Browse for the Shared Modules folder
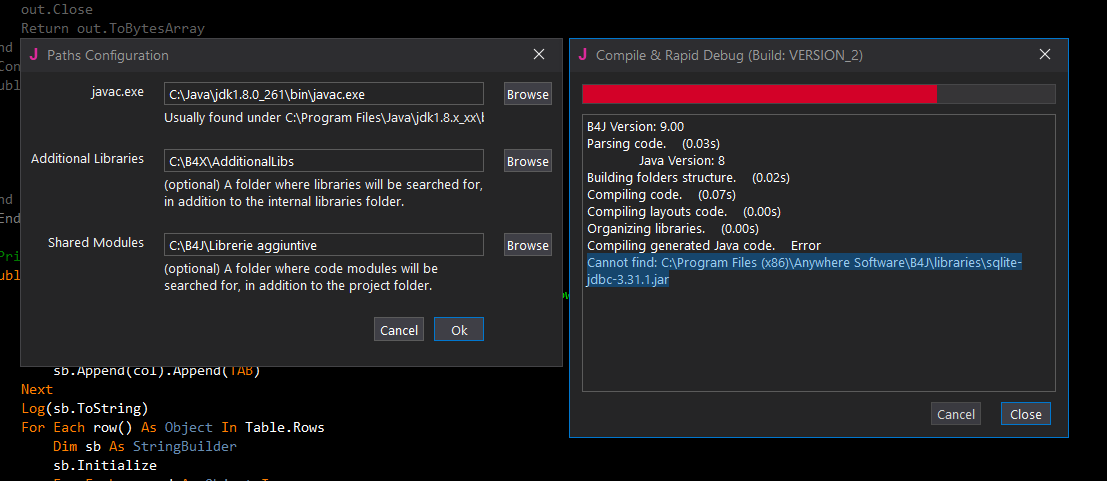This screenshot has height=481, width=1107. pos(527,245)
